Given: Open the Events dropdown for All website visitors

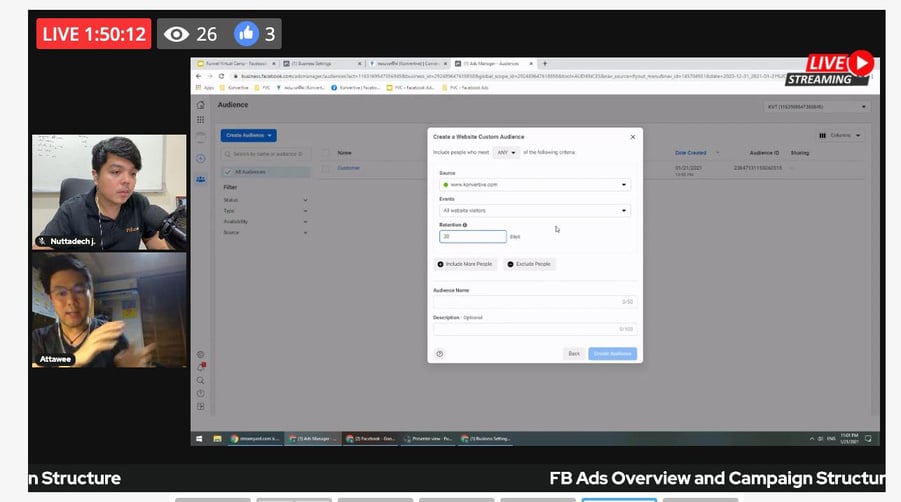Looking at the screenshot, I should 535,211.
